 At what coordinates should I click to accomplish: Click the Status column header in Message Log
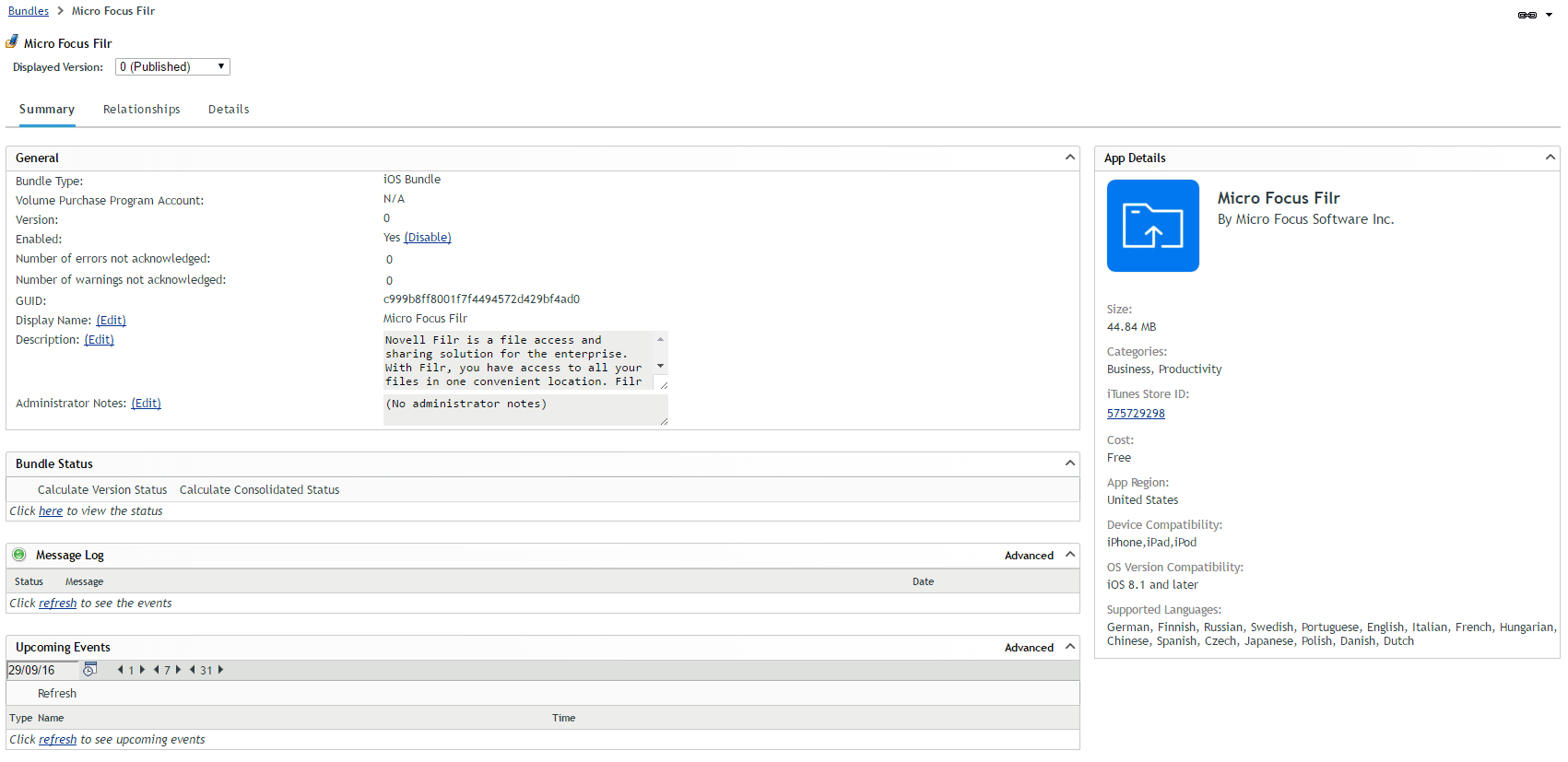pyautogui.click(x=29, y=581)
